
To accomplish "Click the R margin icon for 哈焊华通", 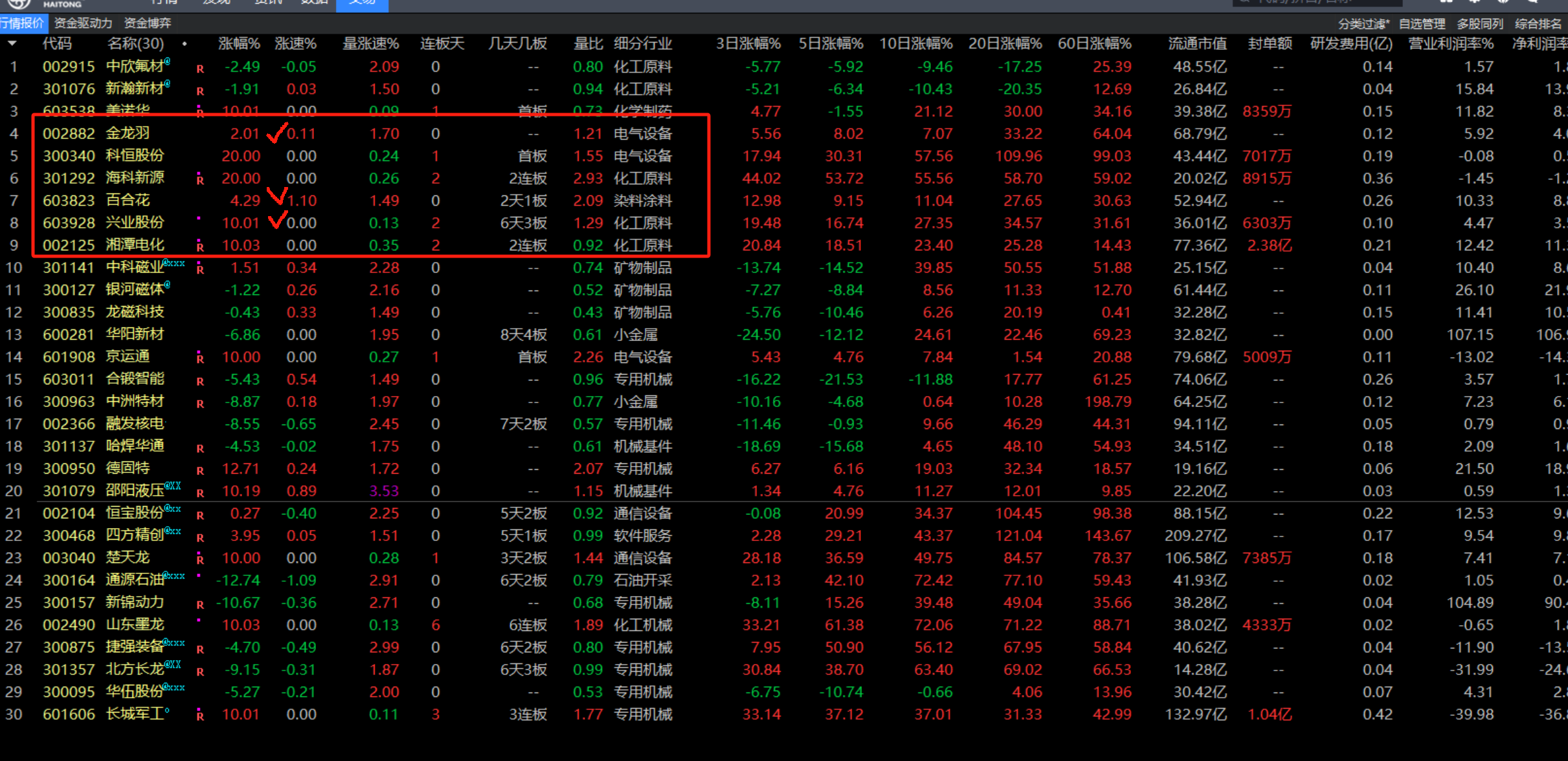I will (x=200, y=448).
